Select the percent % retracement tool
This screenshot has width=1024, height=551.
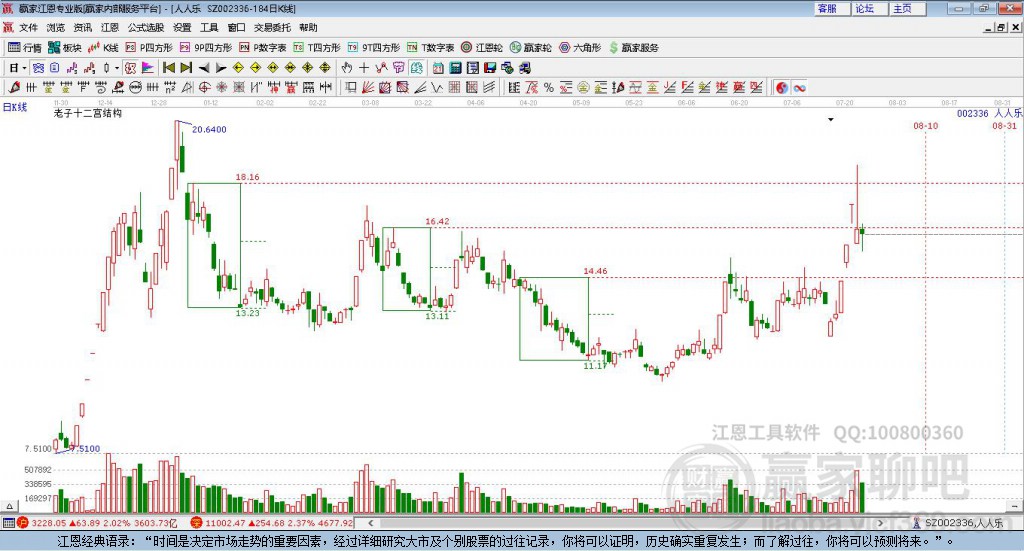[549, 87]
